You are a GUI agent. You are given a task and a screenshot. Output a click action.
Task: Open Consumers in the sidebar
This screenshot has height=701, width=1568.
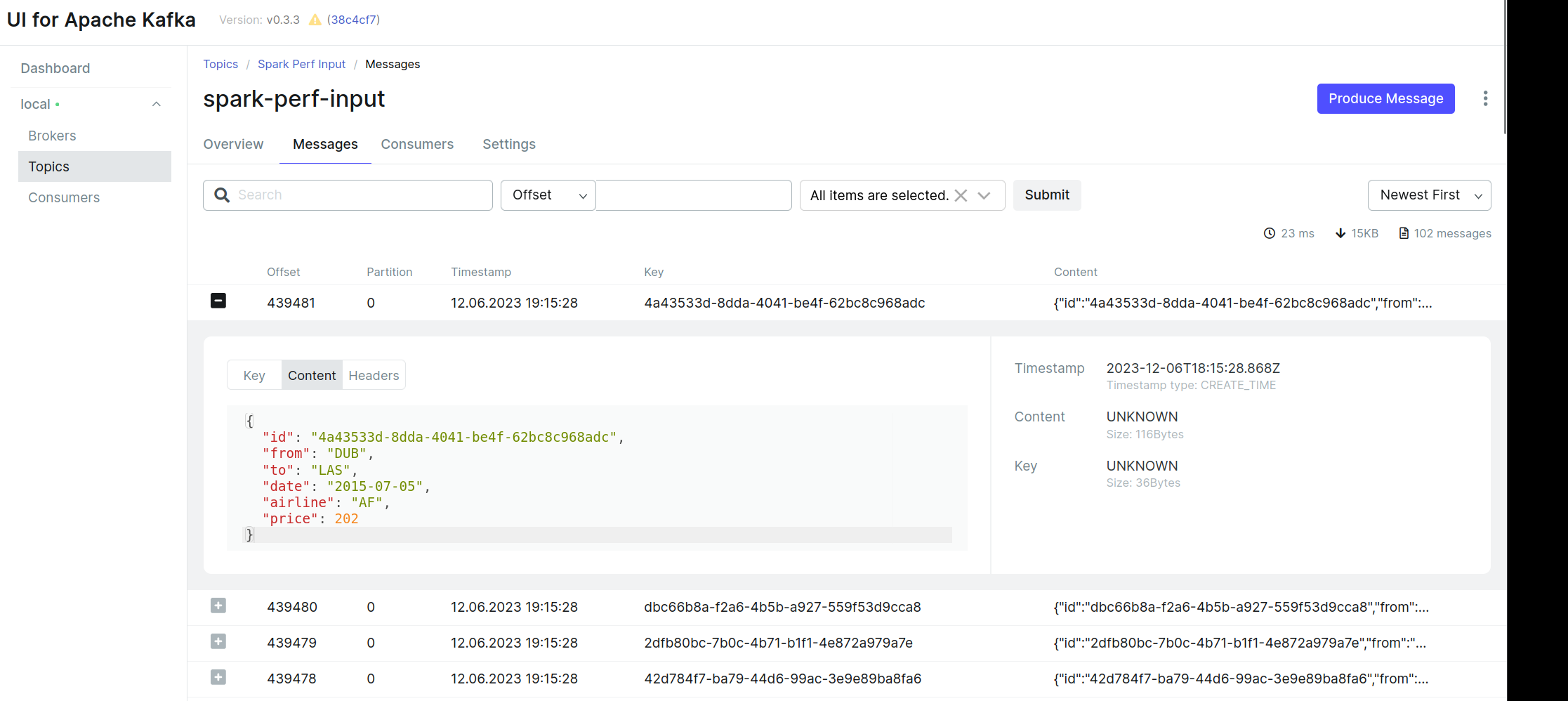point(64,197)
